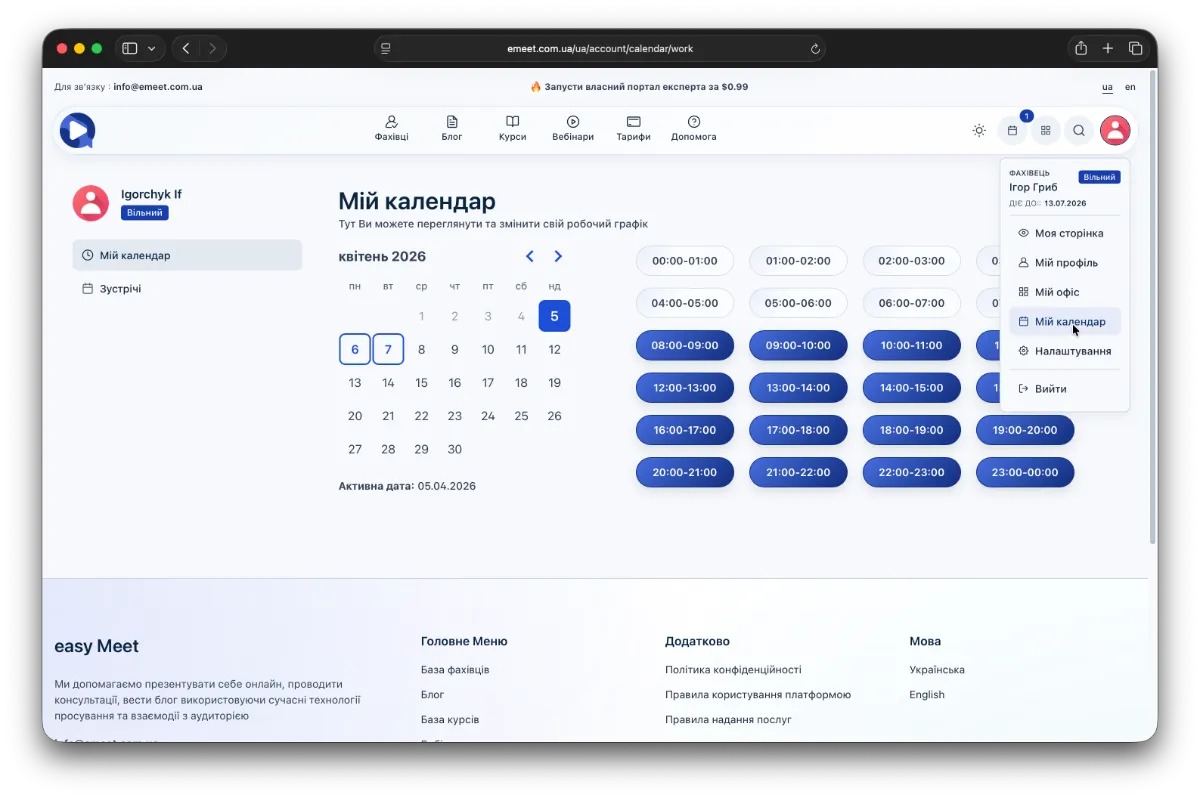The image size is (1200, 798).
Task: Switch language to en
Action: (1130, 87)
